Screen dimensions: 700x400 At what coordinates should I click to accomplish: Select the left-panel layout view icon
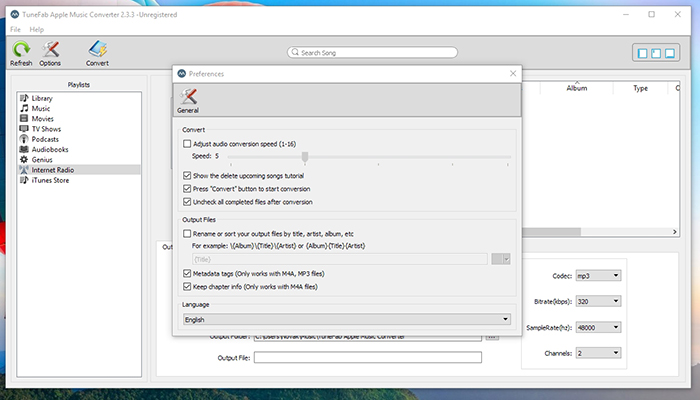[x=642, y=53]
